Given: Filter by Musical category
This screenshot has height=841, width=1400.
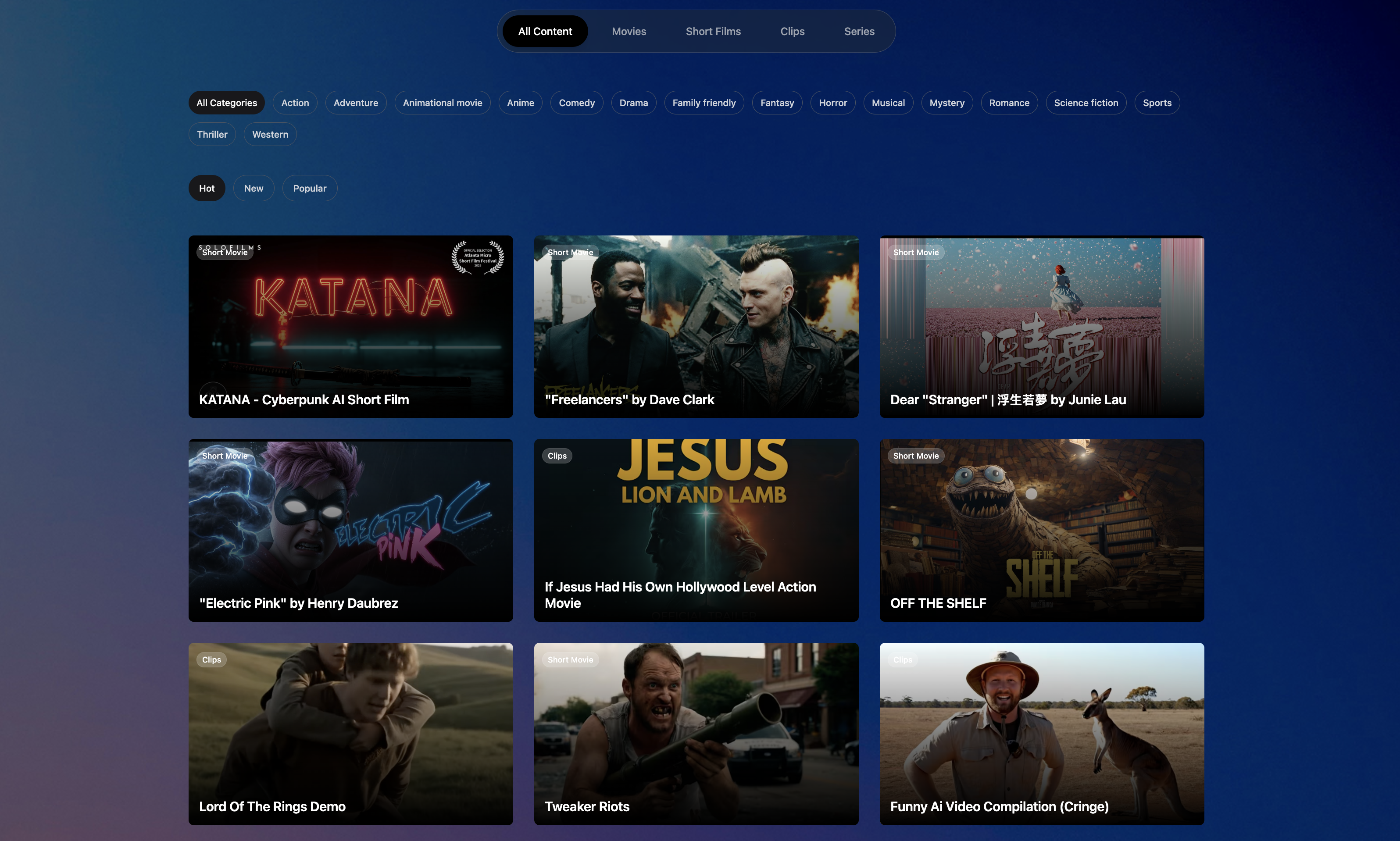Looking at the screenshot, I should pyautogui.click(x=888, y=103).
